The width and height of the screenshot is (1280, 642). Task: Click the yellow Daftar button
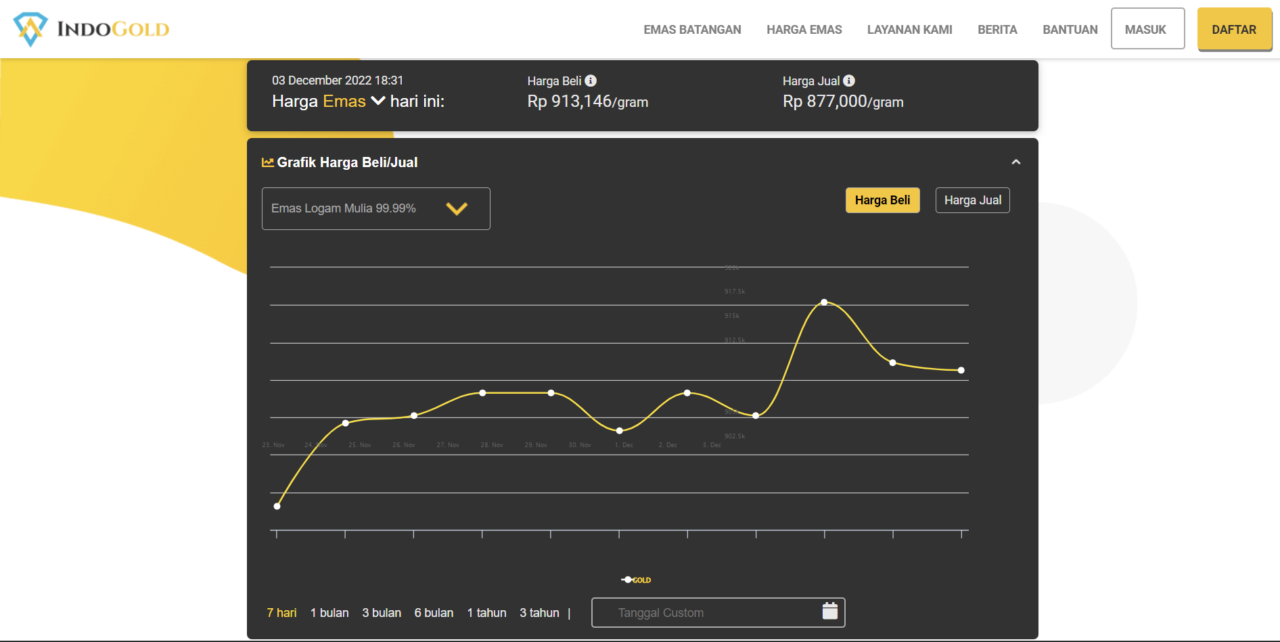(1233, 30)
